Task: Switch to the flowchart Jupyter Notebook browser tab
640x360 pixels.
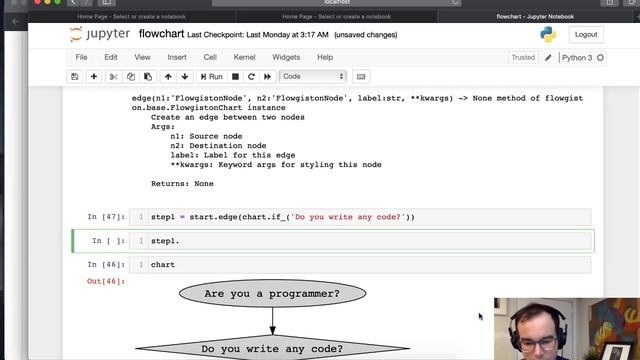Action: [x=535, y=17]
